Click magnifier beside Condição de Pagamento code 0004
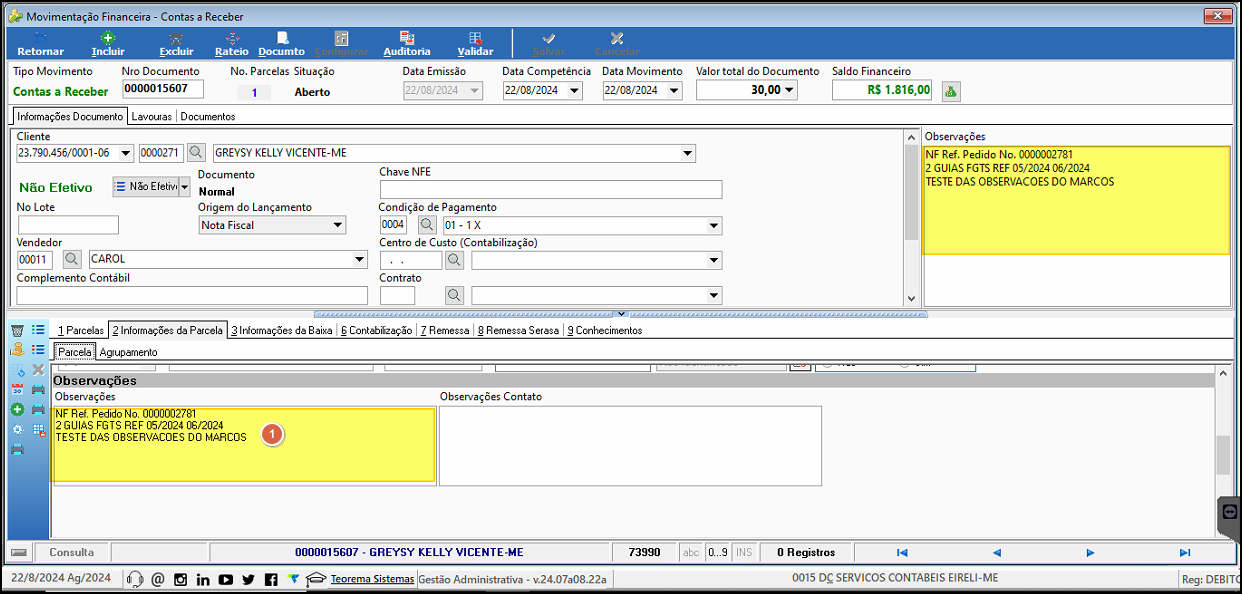This screenshot has width=1242, height=594. [427, 225]
